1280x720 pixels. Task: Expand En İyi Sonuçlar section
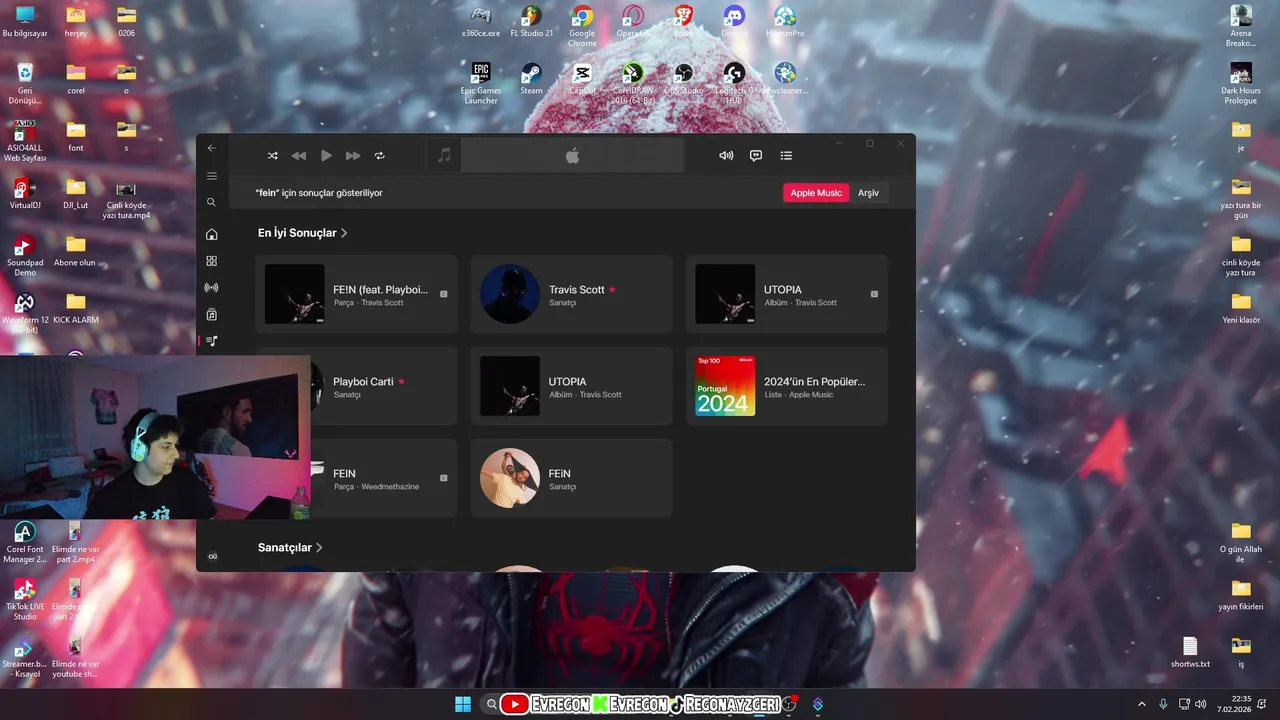coord(302,233)
